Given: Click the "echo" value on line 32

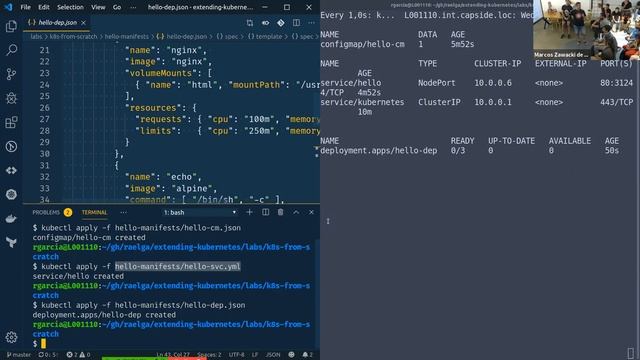Looking at the screenshot, I should tap(182, 177).
